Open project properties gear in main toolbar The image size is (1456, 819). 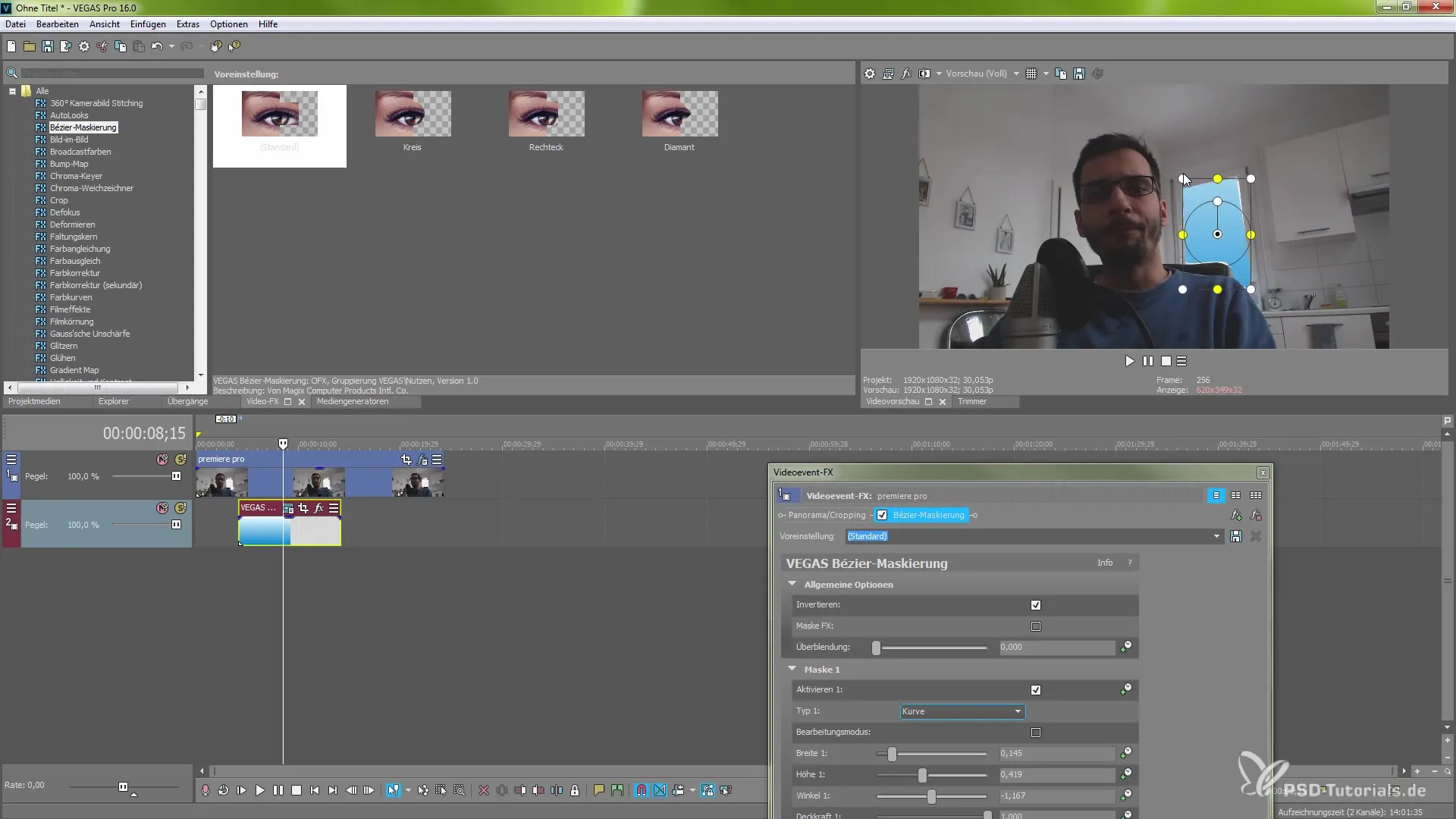(84, 46)
